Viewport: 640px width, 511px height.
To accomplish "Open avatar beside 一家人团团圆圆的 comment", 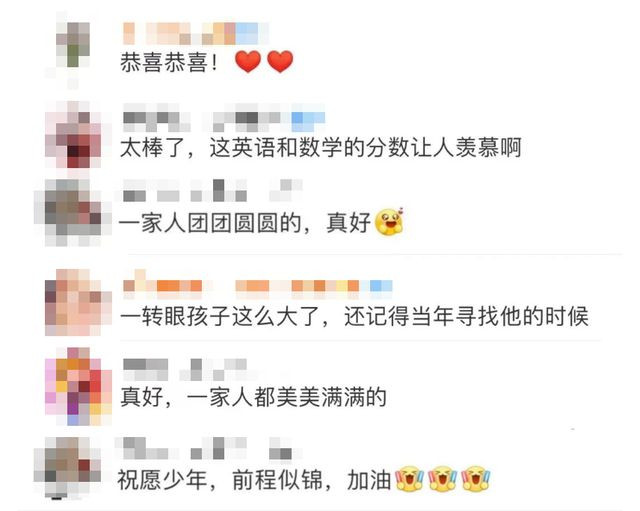I will point(67,213).
